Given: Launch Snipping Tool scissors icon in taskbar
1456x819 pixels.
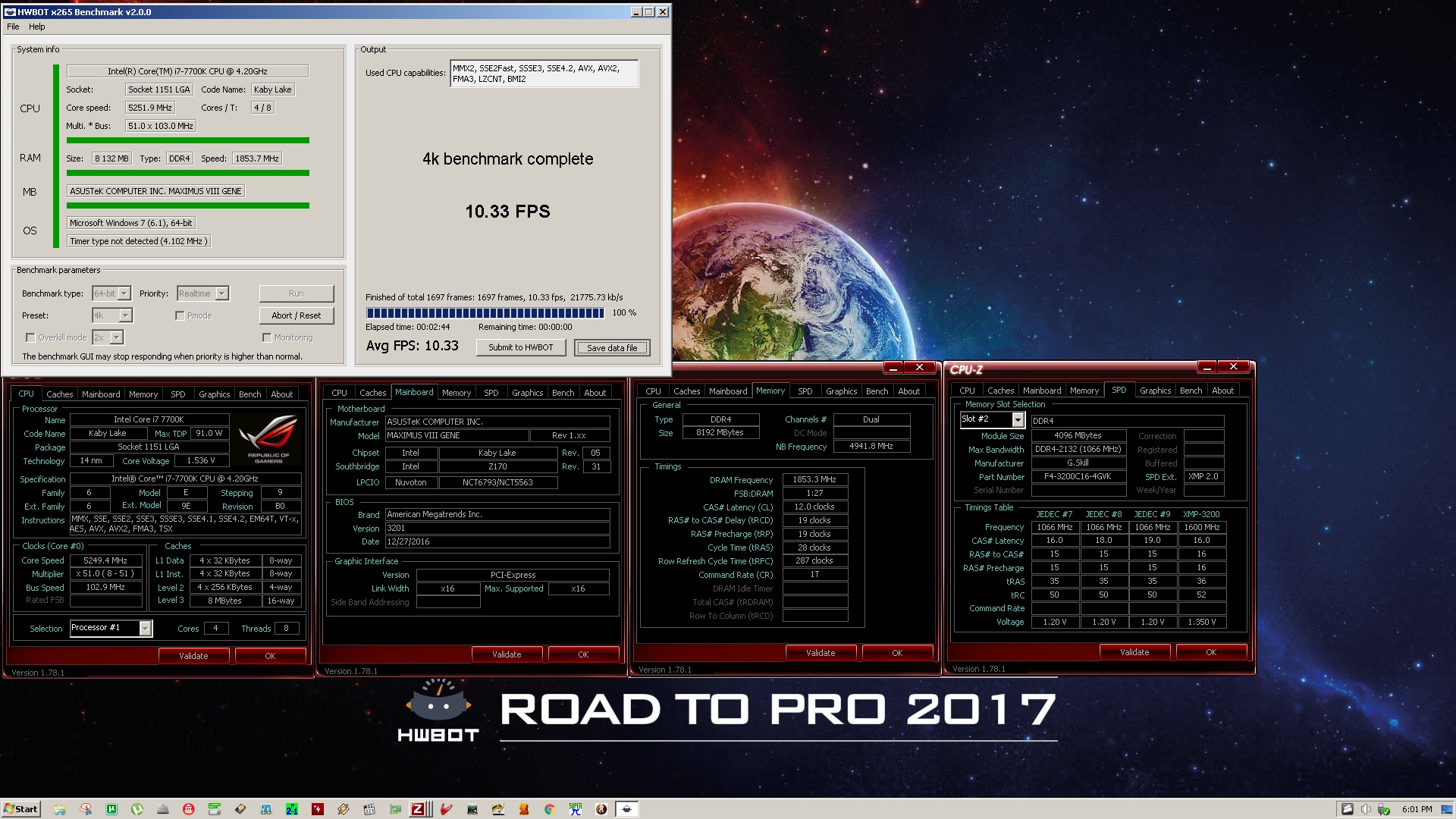Looking at the screenshot, I should 86,809.
